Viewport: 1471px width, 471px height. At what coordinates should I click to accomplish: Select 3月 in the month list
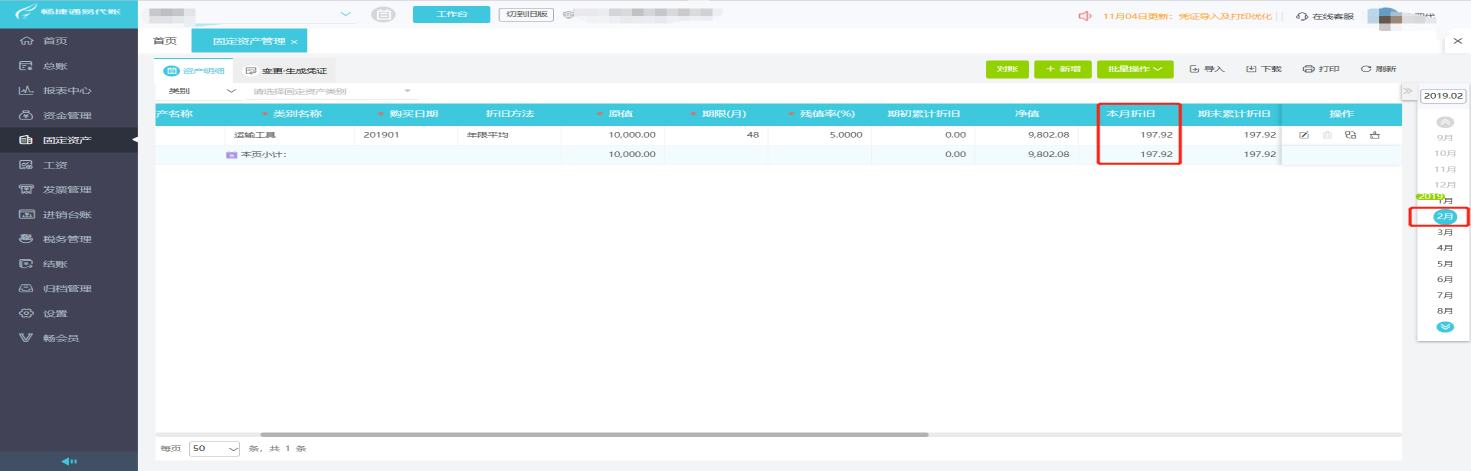[1444, 232]
